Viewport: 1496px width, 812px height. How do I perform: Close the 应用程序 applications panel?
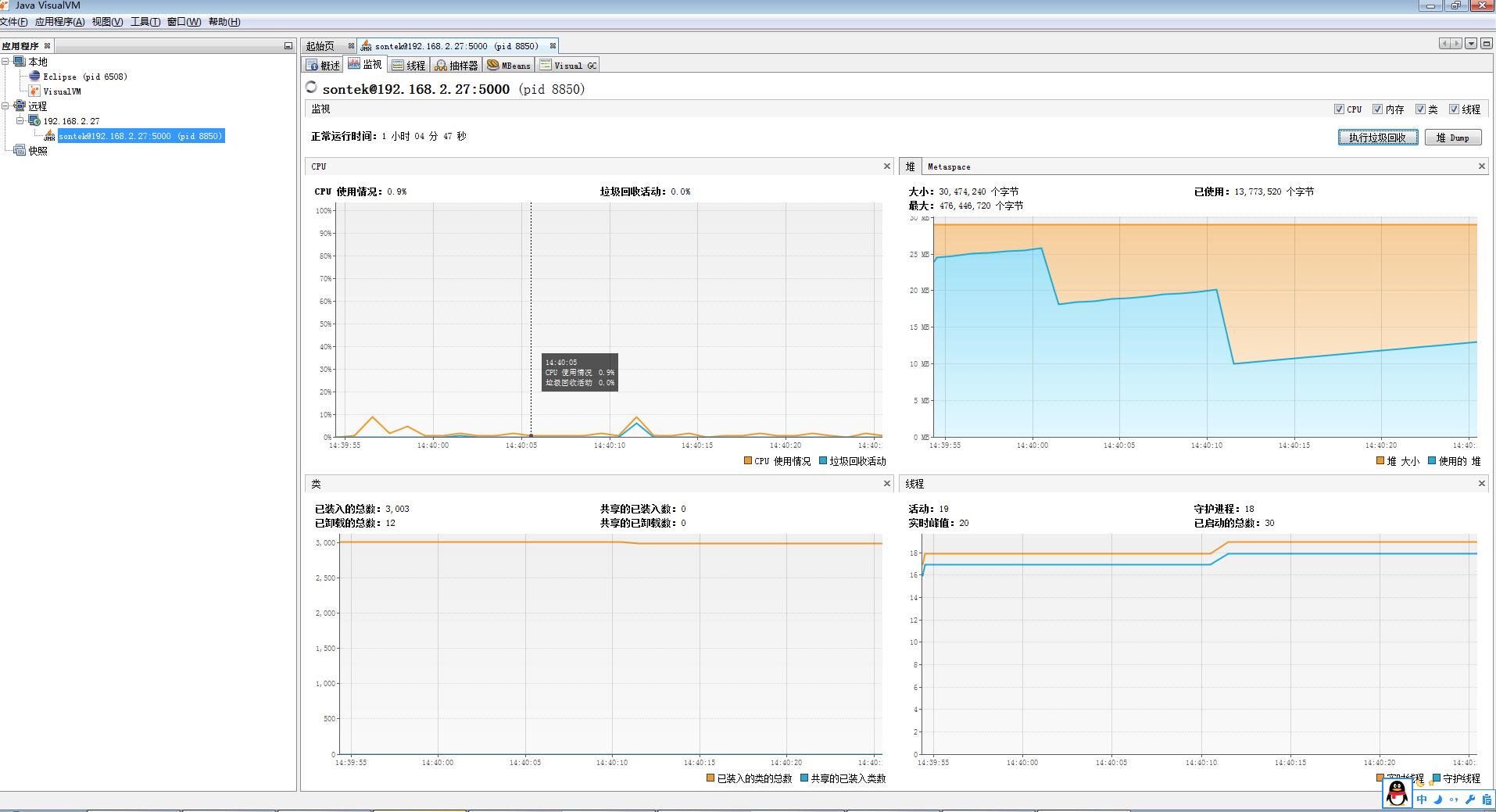pyautogui.click(x=48, y=45)
